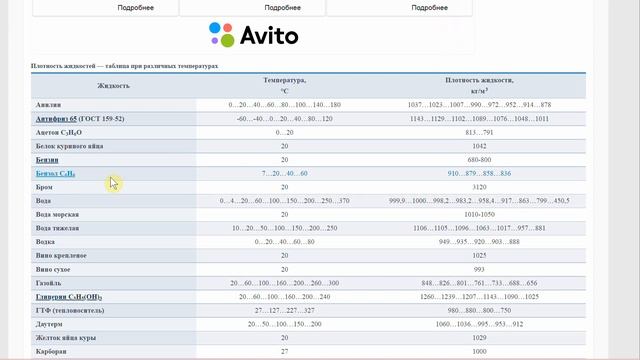Select Даутерм density values 1060…1036…995…953…912

(479, 324)
